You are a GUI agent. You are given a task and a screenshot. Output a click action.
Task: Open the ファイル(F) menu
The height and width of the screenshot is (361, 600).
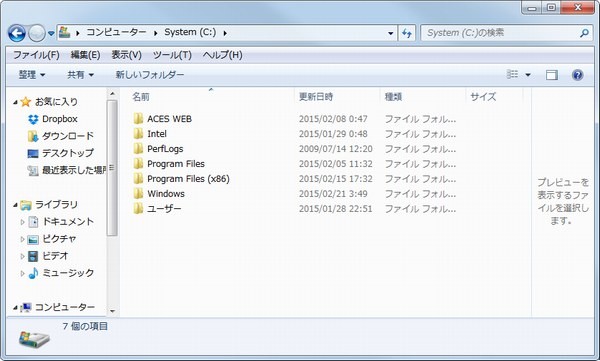[x=36, y=55]
